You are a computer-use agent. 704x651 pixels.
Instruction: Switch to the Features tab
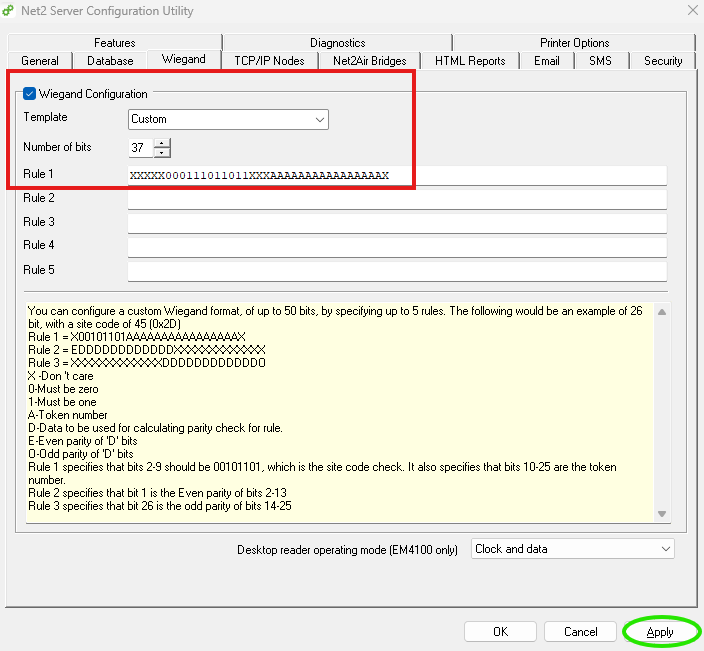pyautogui.click(x=114, y=43)
